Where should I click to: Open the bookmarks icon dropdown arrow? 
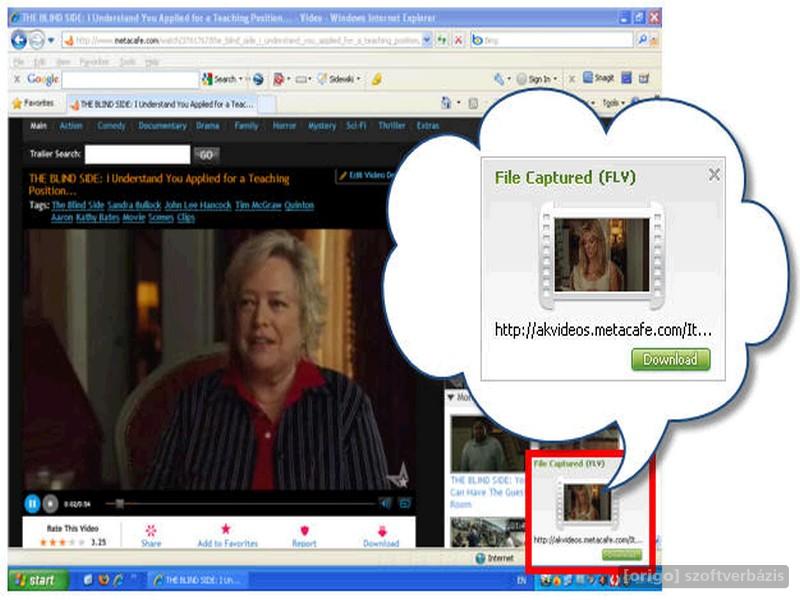click(x=288, y=79)
